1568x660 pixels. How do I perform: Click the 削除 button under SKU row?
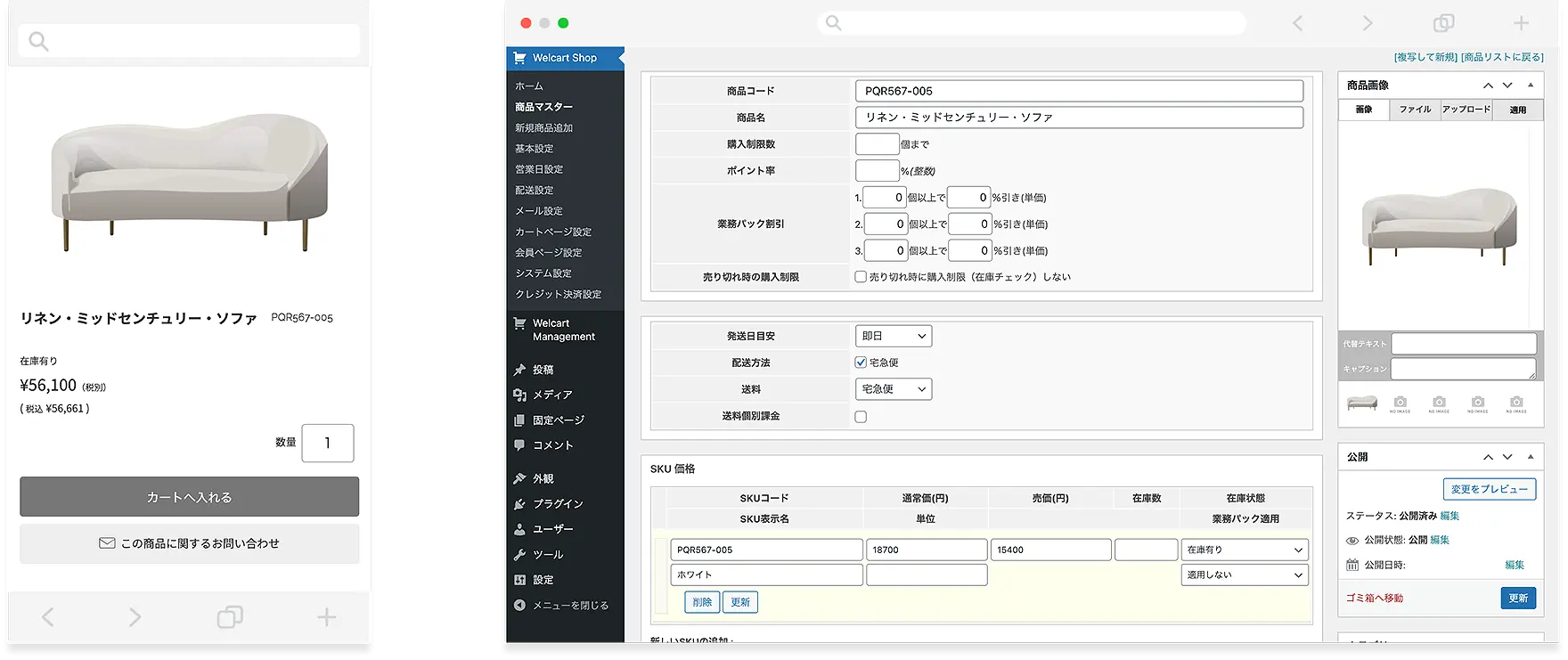(702, 603)
